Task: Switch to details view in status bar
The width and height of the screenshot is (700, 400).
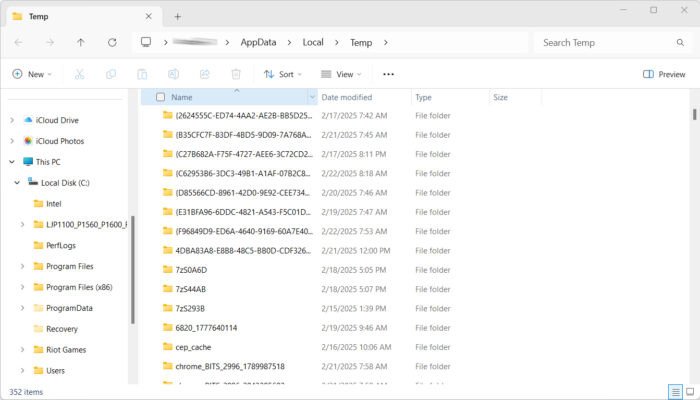Action: point(675,392)
